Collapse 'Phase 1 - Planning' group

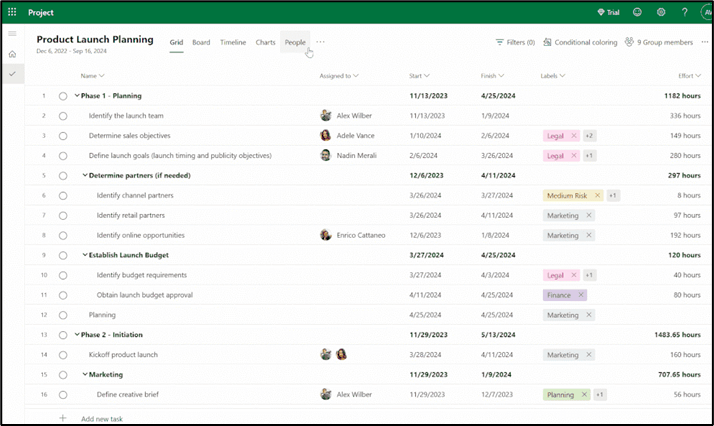pos(77,96)
